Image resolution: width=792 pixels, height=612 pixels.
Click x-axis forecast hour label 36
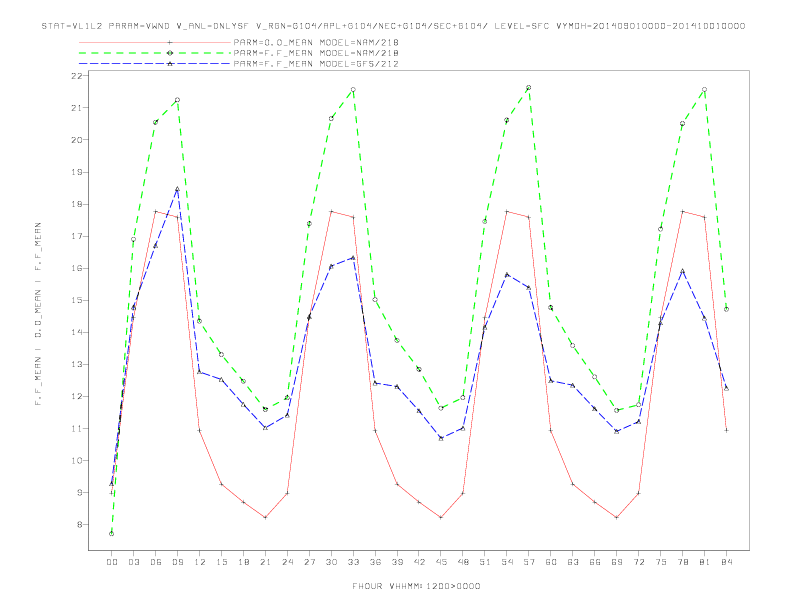tap(375, 562)
